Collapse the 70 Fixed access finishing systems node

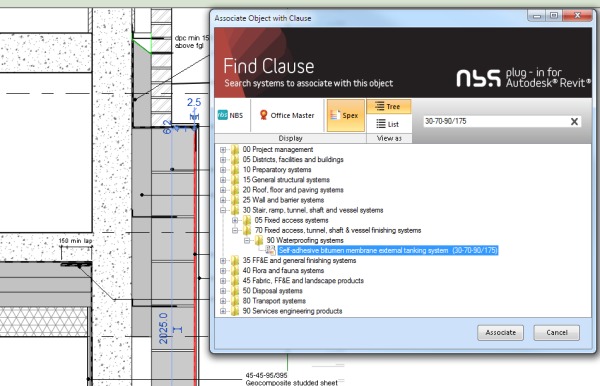coord(235,230)
